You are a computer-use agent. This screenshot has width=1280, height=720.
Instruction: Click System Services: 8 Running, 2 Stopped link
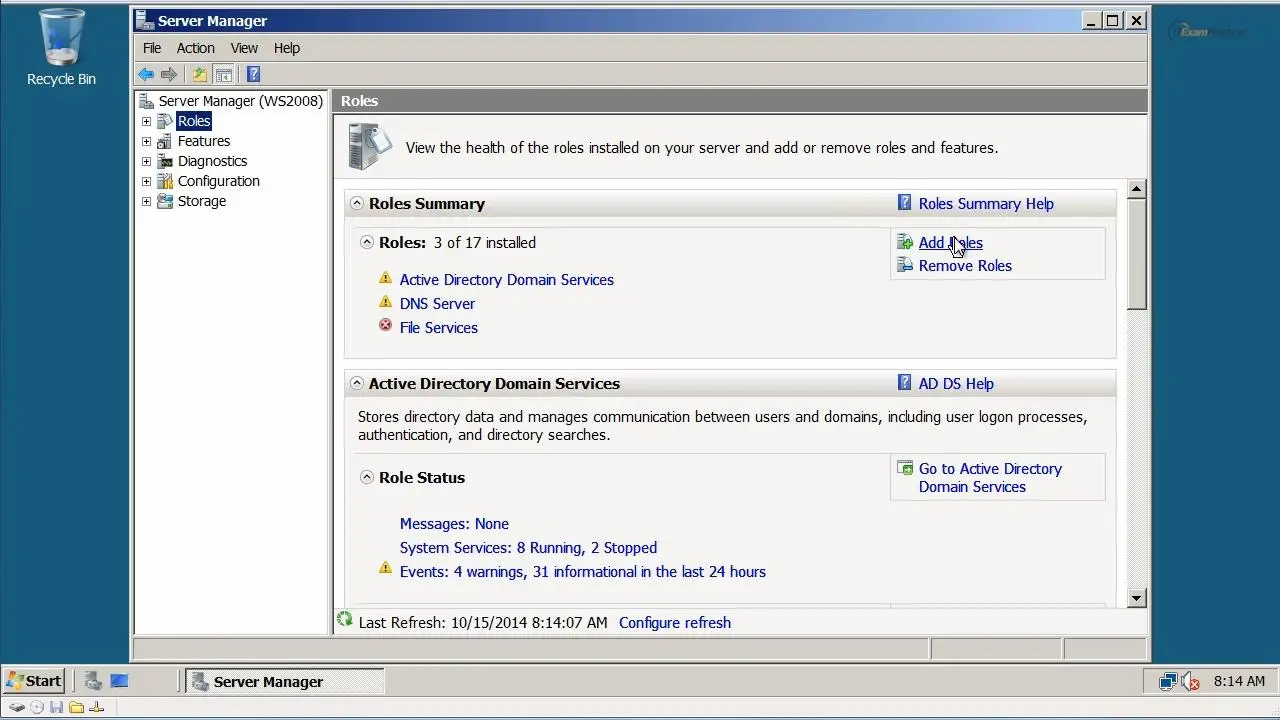pyautogui.click(x=528, y=547)
